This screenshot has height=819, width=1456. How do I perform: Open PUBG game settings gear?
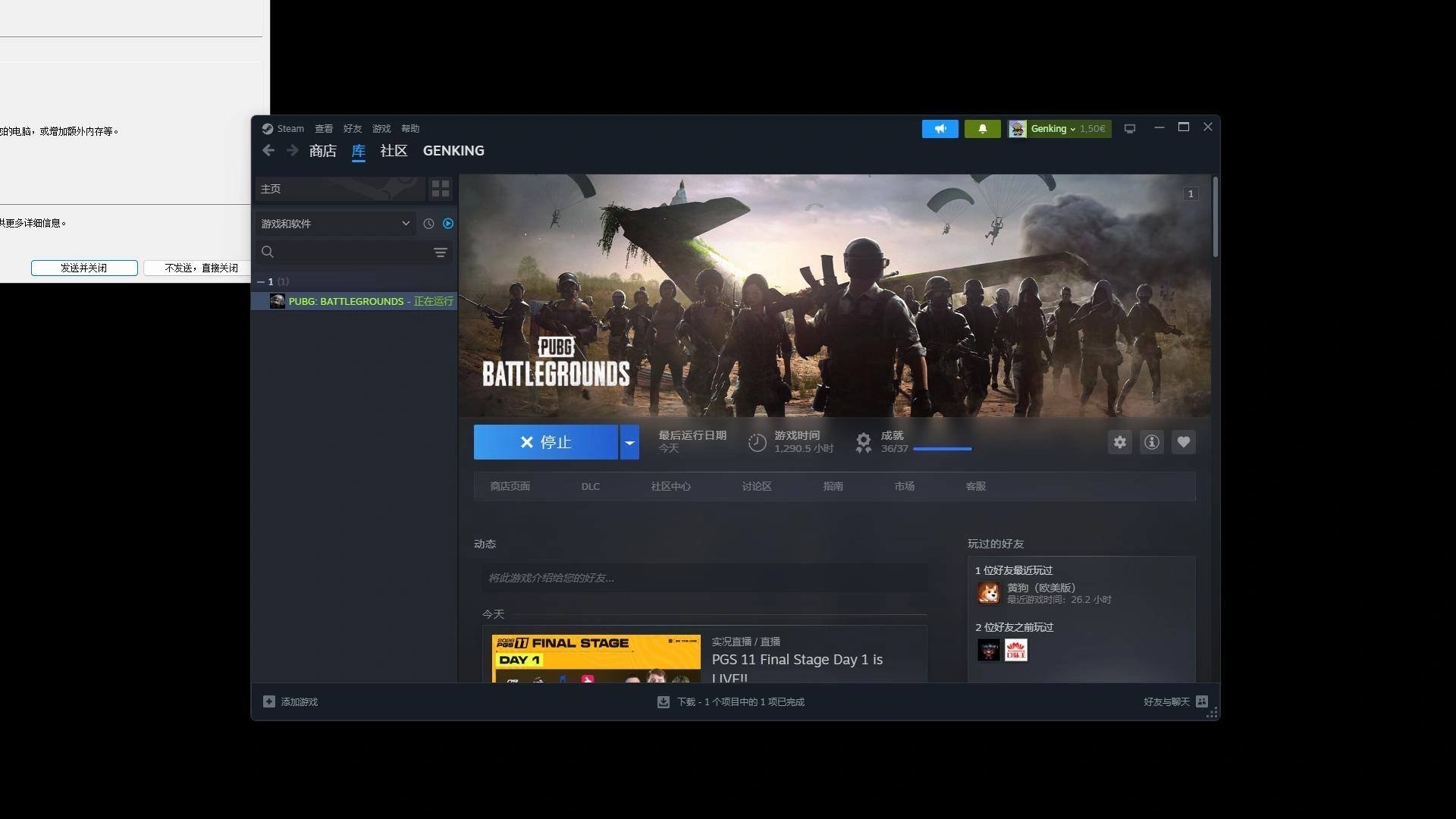click(1120, 442)
